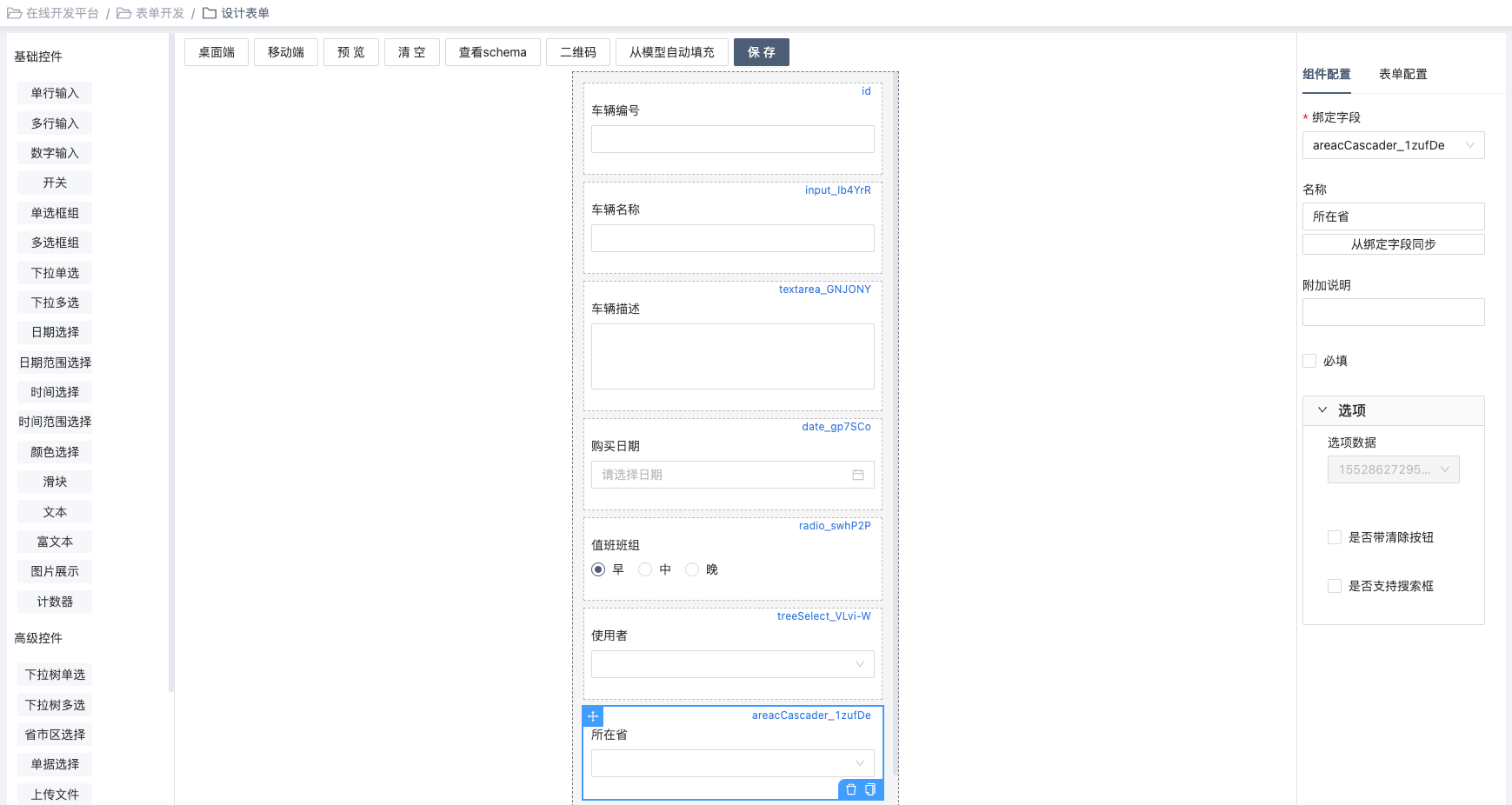Open the 绑定字段 dropdown

coord(1393,145)
